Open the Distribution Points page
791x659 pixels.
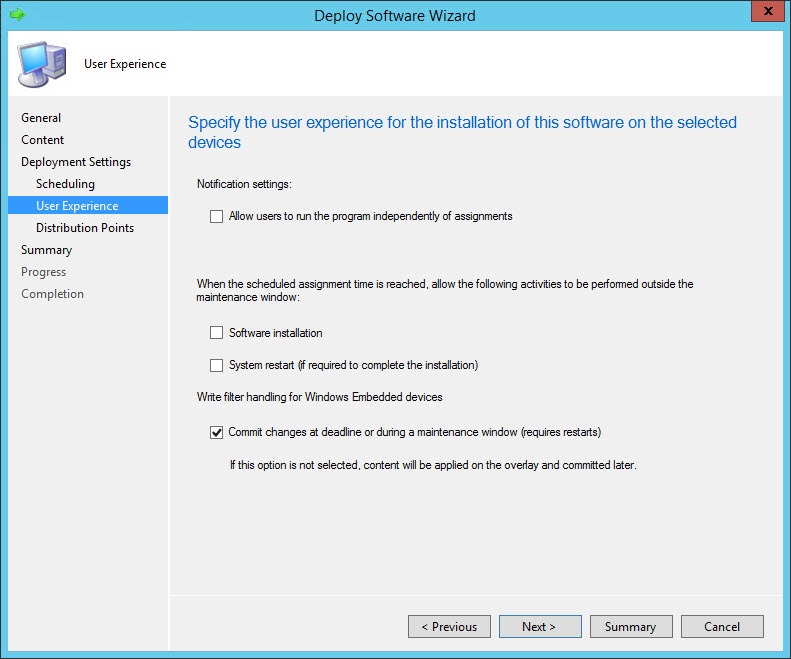(x=85, y=228)
